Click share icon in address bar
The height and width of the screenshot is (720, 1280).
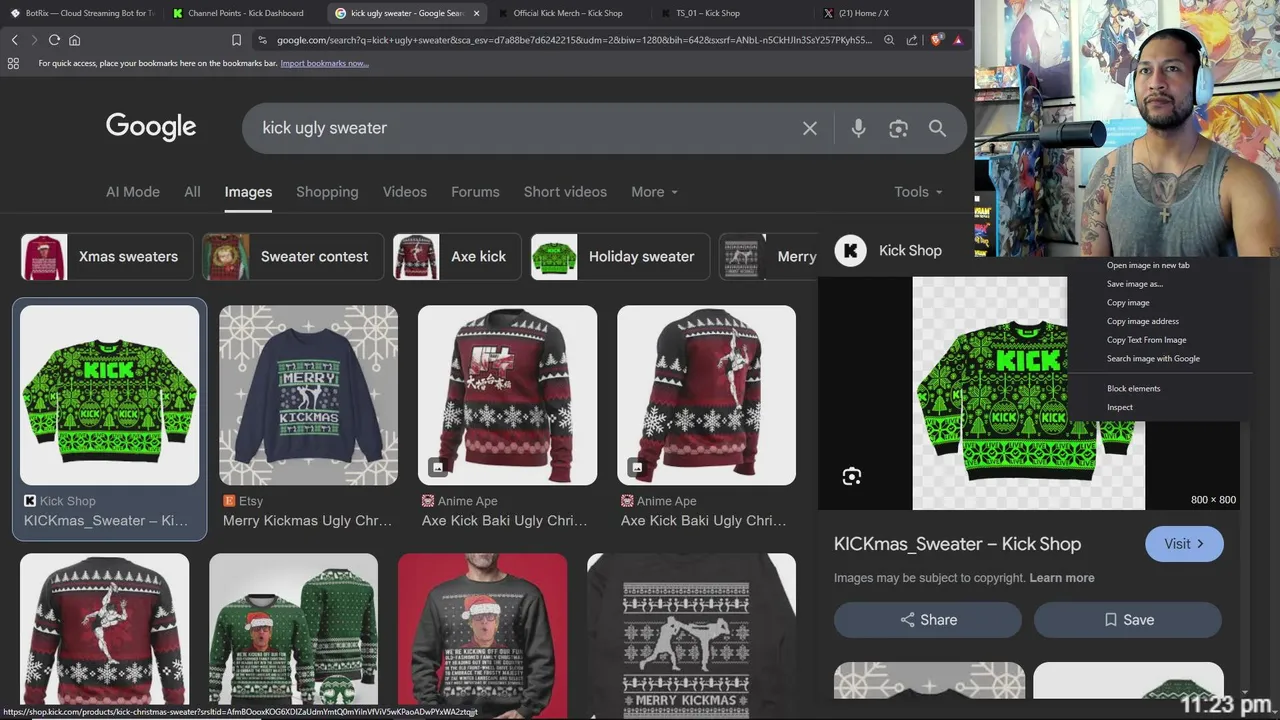point(912,40)
